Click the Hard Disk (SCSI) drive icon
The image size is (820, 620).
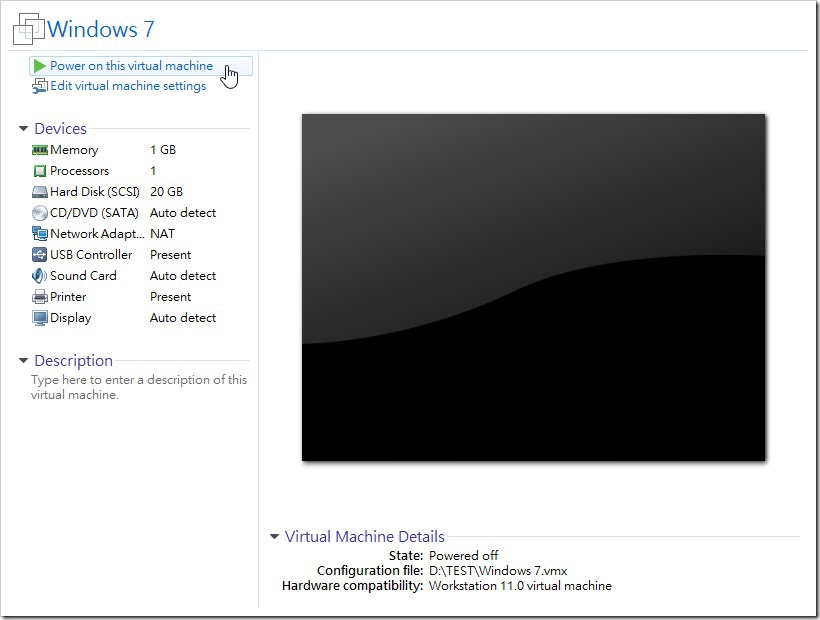click(x=40, y=192)
